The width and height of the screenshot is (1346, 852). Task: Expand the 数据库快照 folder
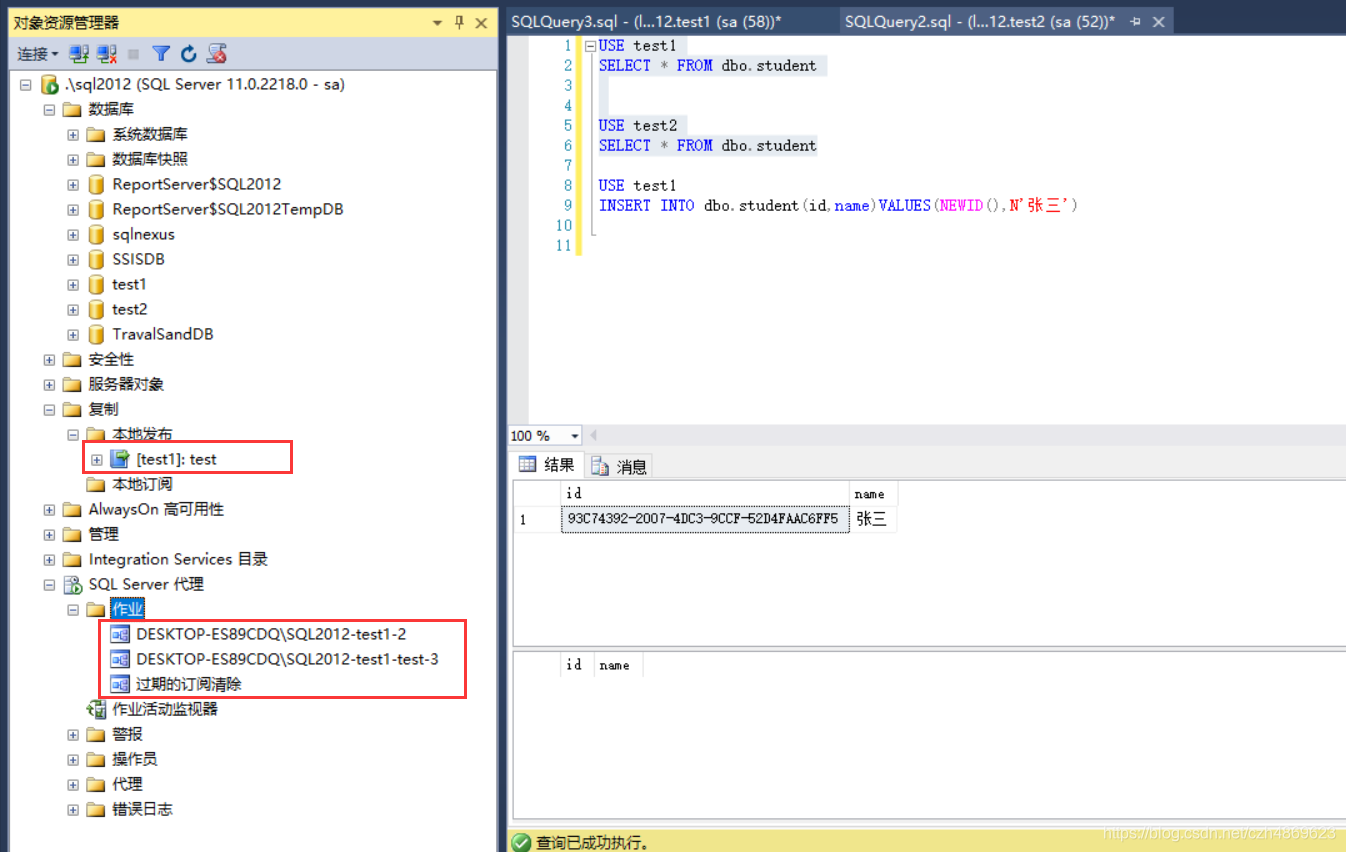click(x=73, y=160)
